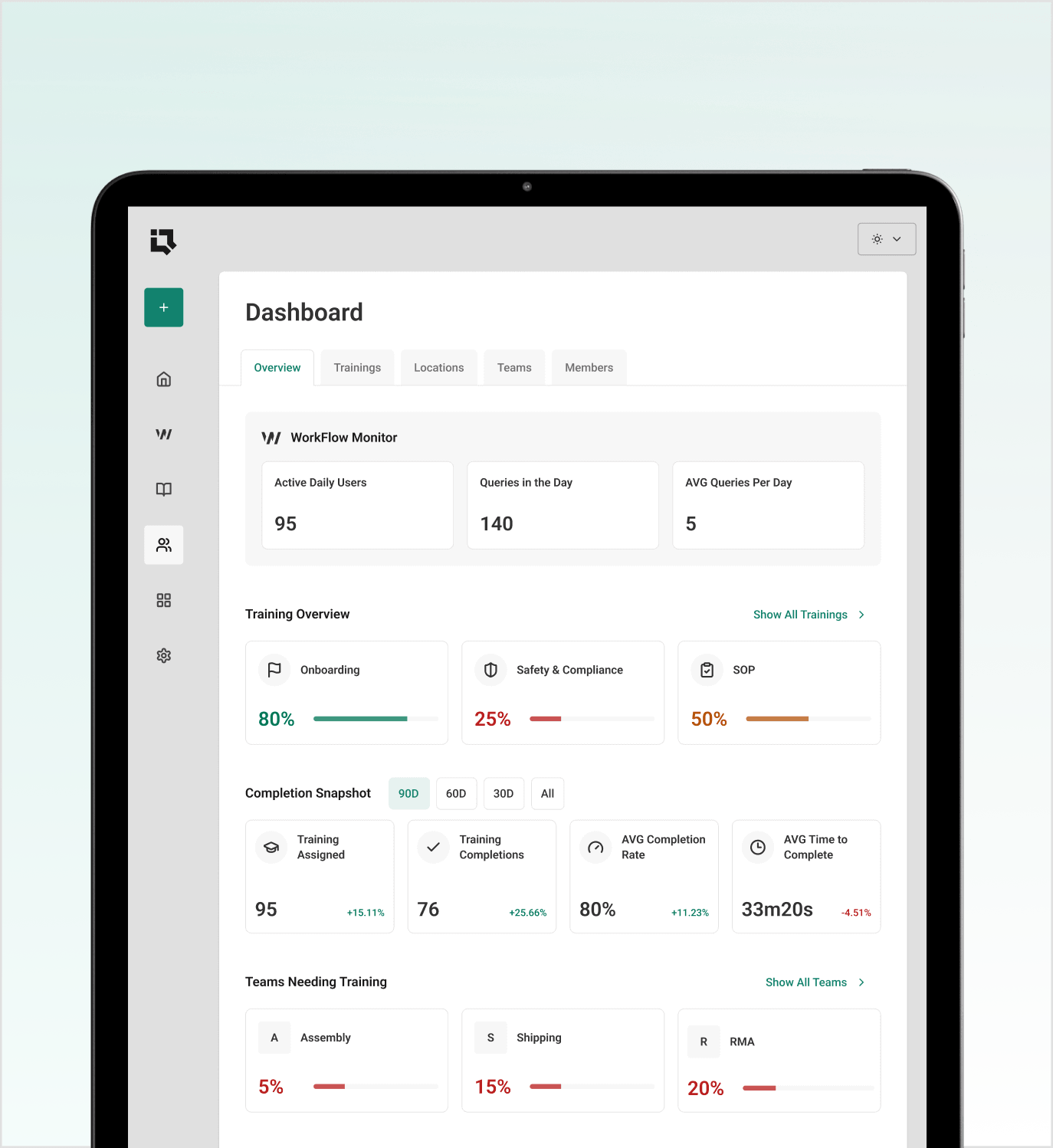
Task: Click chevron next to Show All Trainings
Action: (x=862, y=615)
